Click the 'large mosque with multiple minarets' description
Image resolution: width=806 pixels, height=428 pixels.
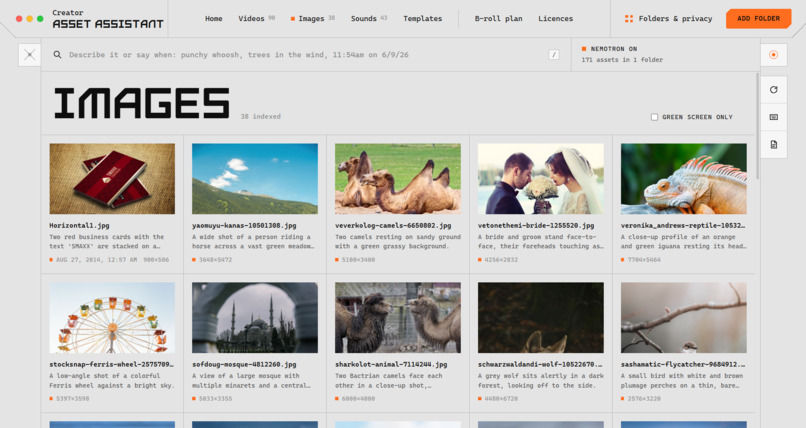pos(251,380)
